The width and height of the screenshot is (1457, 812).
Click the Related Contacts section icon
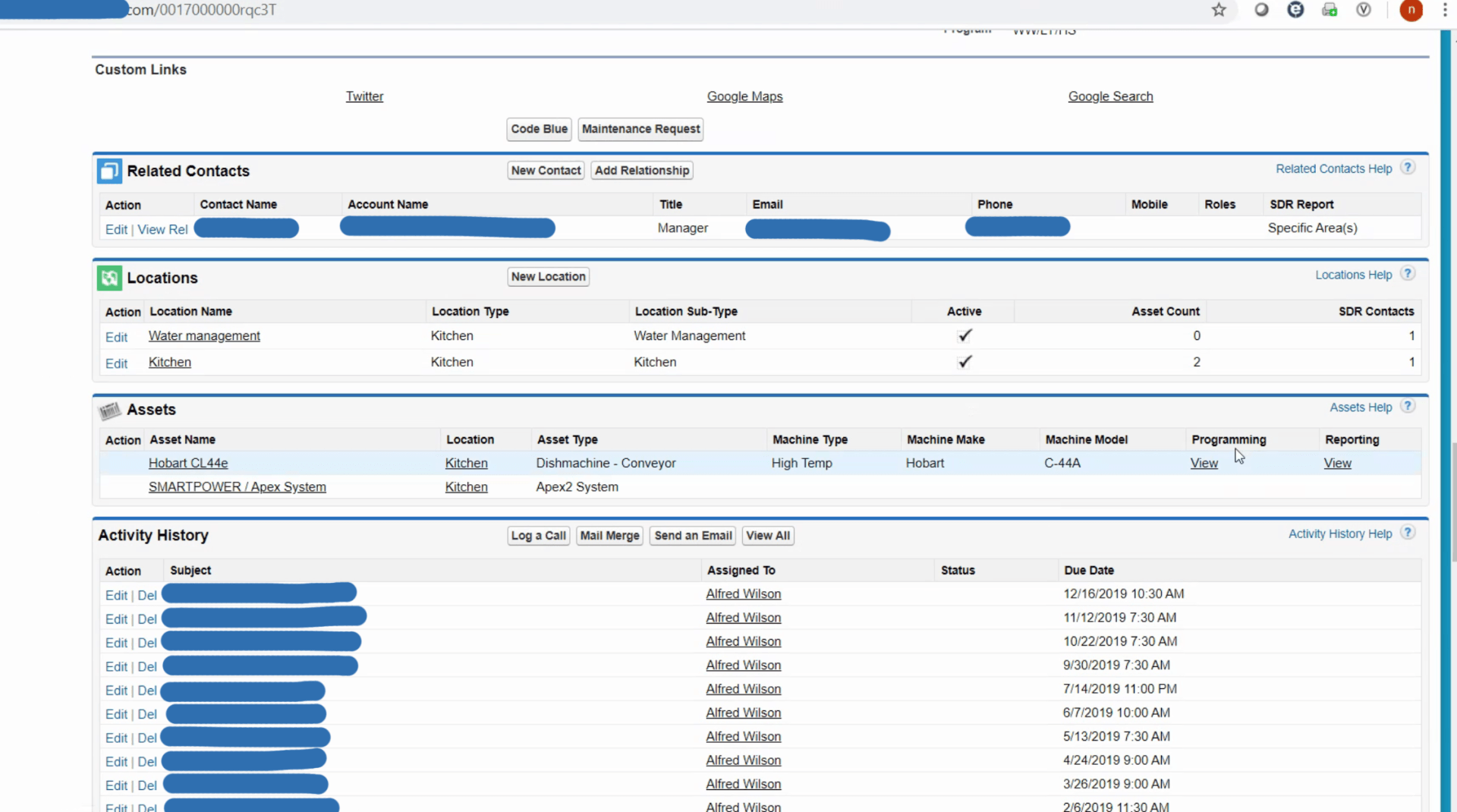point(109,171)
